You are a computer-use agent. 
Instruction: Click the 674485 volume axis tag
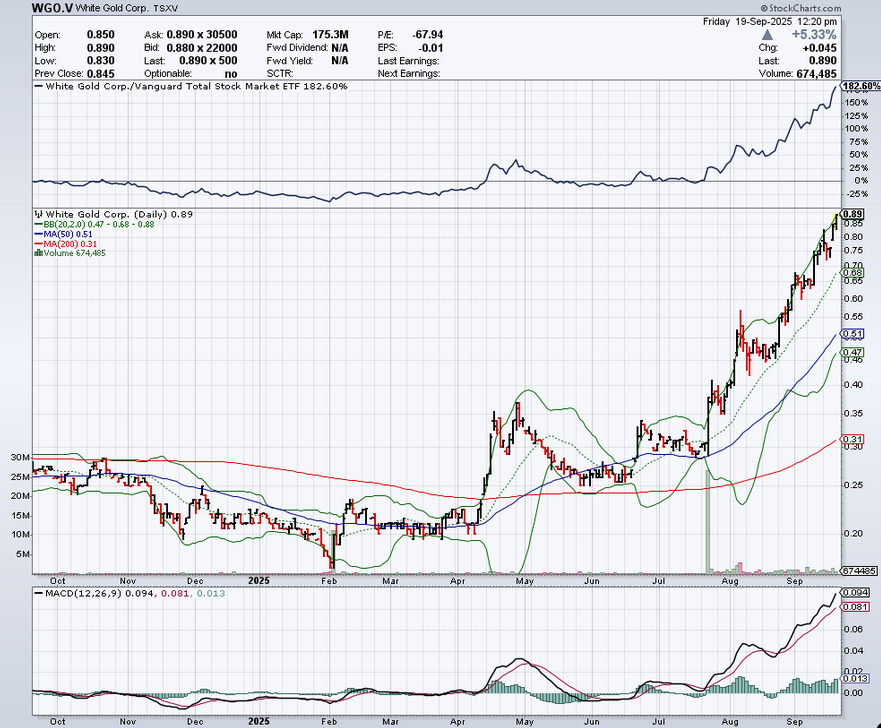(859, 569)
